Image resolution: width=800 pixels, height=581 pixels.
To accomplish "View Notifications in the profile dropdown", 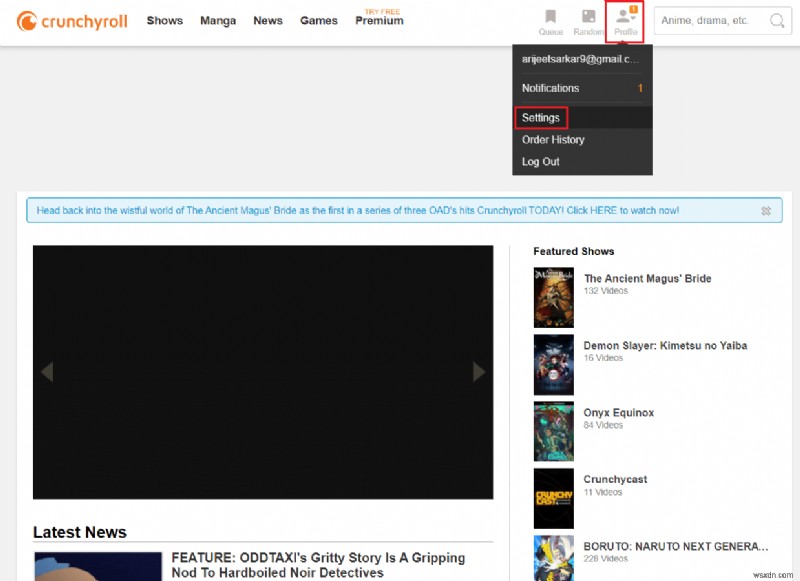I will 550,88.
